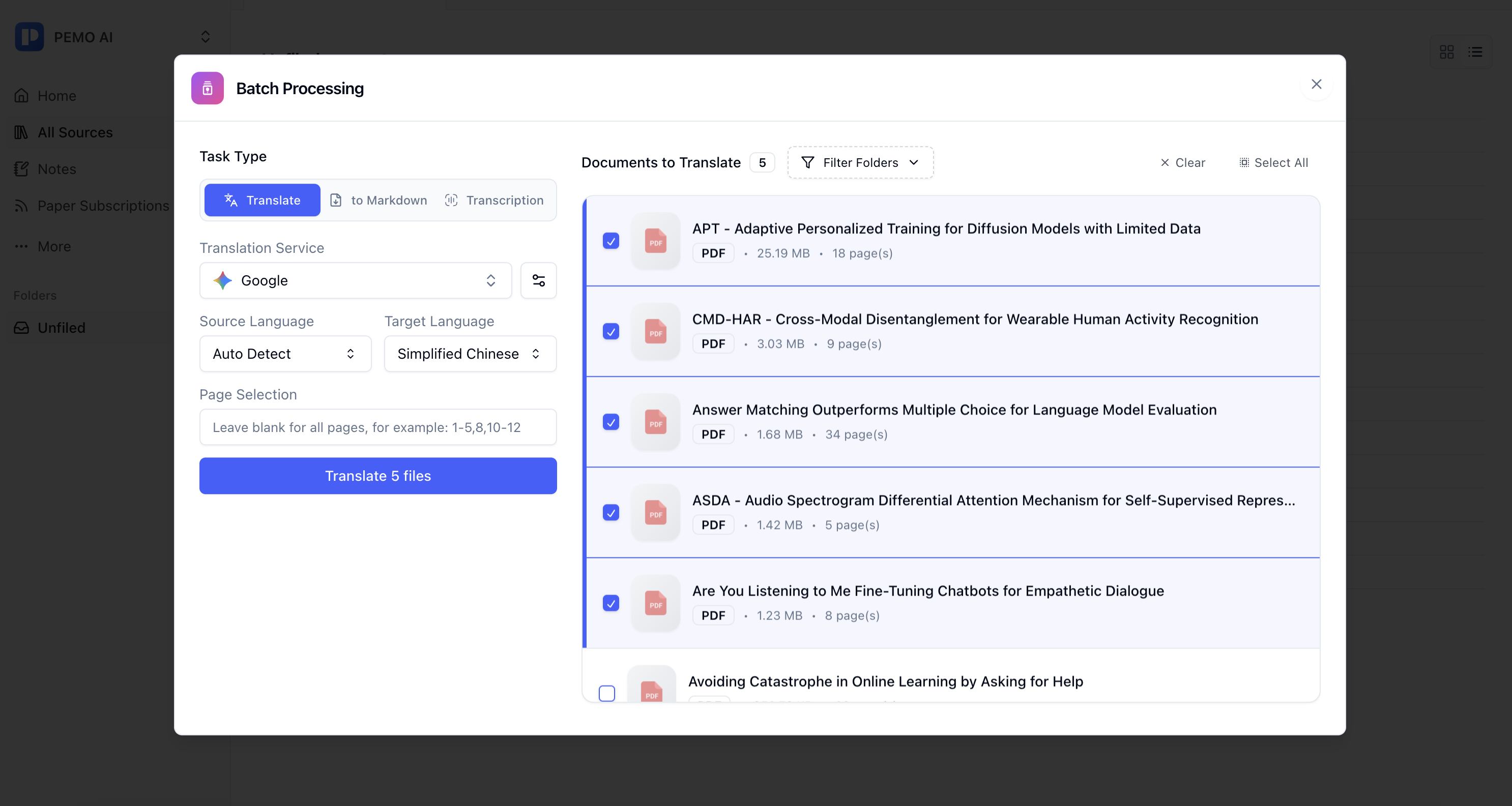
Task: Uncheck the ASDA Audio Spectrogram document
Action: pyautogui.click(x=611, y=512)
